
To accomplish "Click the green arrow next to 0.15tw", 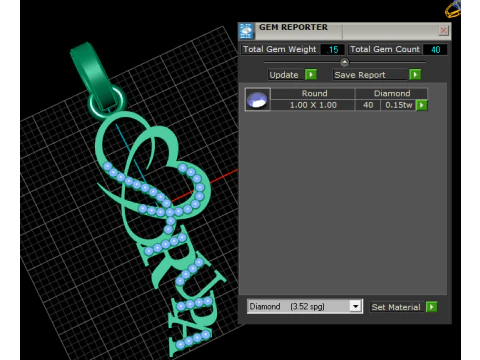I will 422,105.
